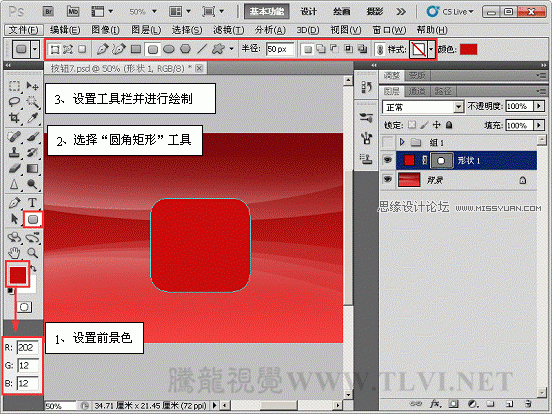The height and width of the screenshot is (414, 552).
Task: Toggle lock position
Action: tap(437, 125)
